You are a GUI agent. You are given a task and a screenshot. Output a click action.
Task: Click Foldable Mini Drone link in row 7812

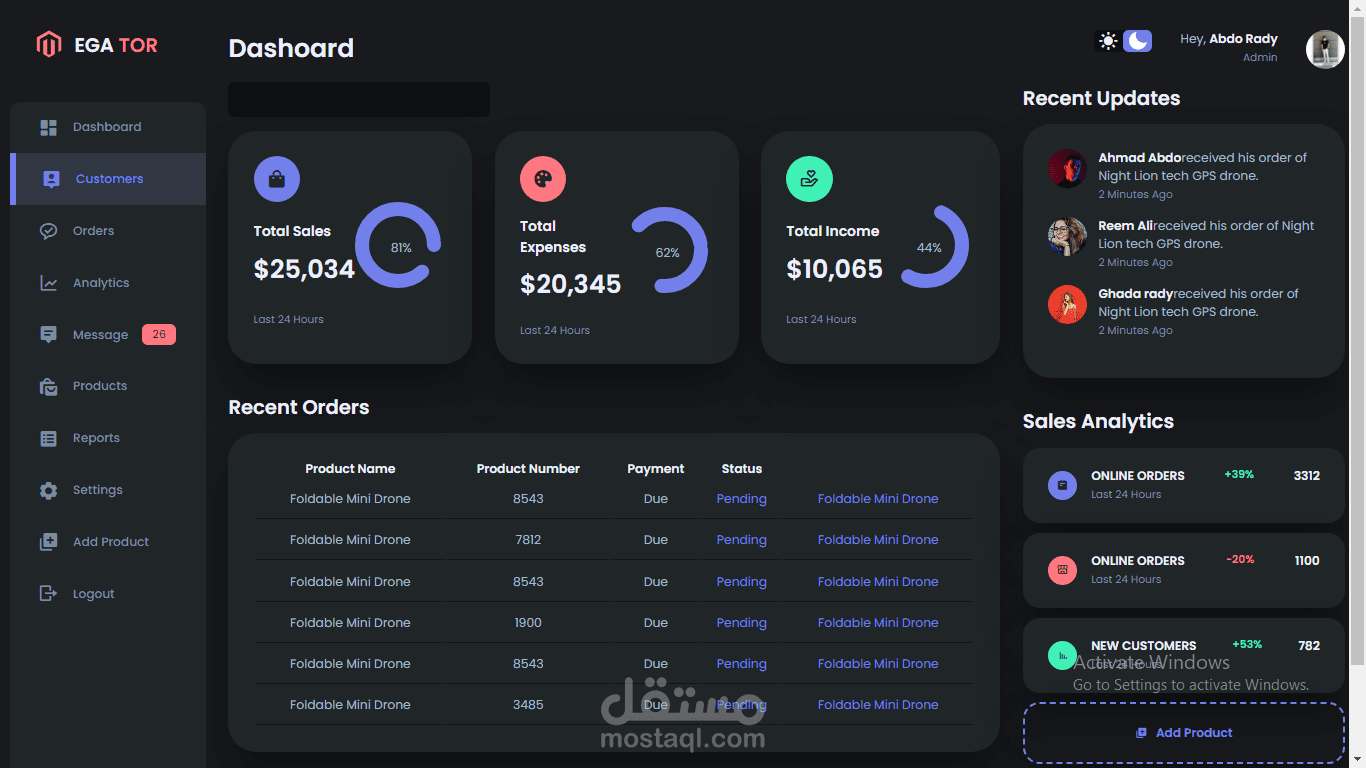(x=878, y=540)
